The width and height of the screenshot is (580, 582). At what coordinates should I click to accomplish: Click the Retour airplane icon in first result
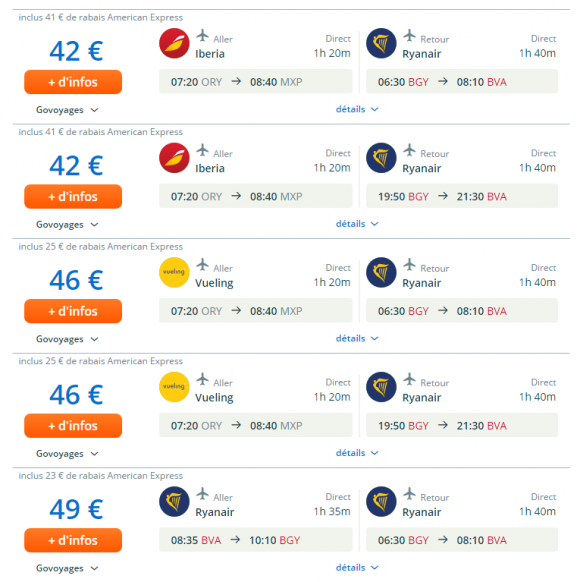point(409,36)
